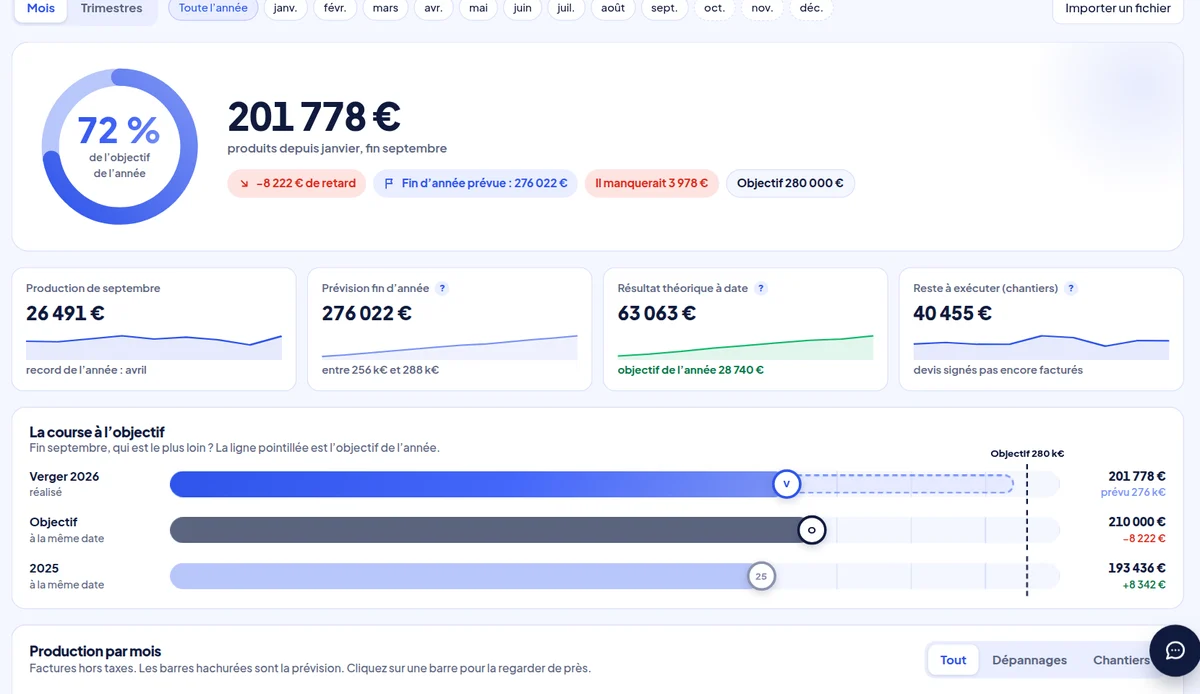Switch to the Dépannages tab
This screenshot has height=694, width=1200.
[x=1029, y=660]
